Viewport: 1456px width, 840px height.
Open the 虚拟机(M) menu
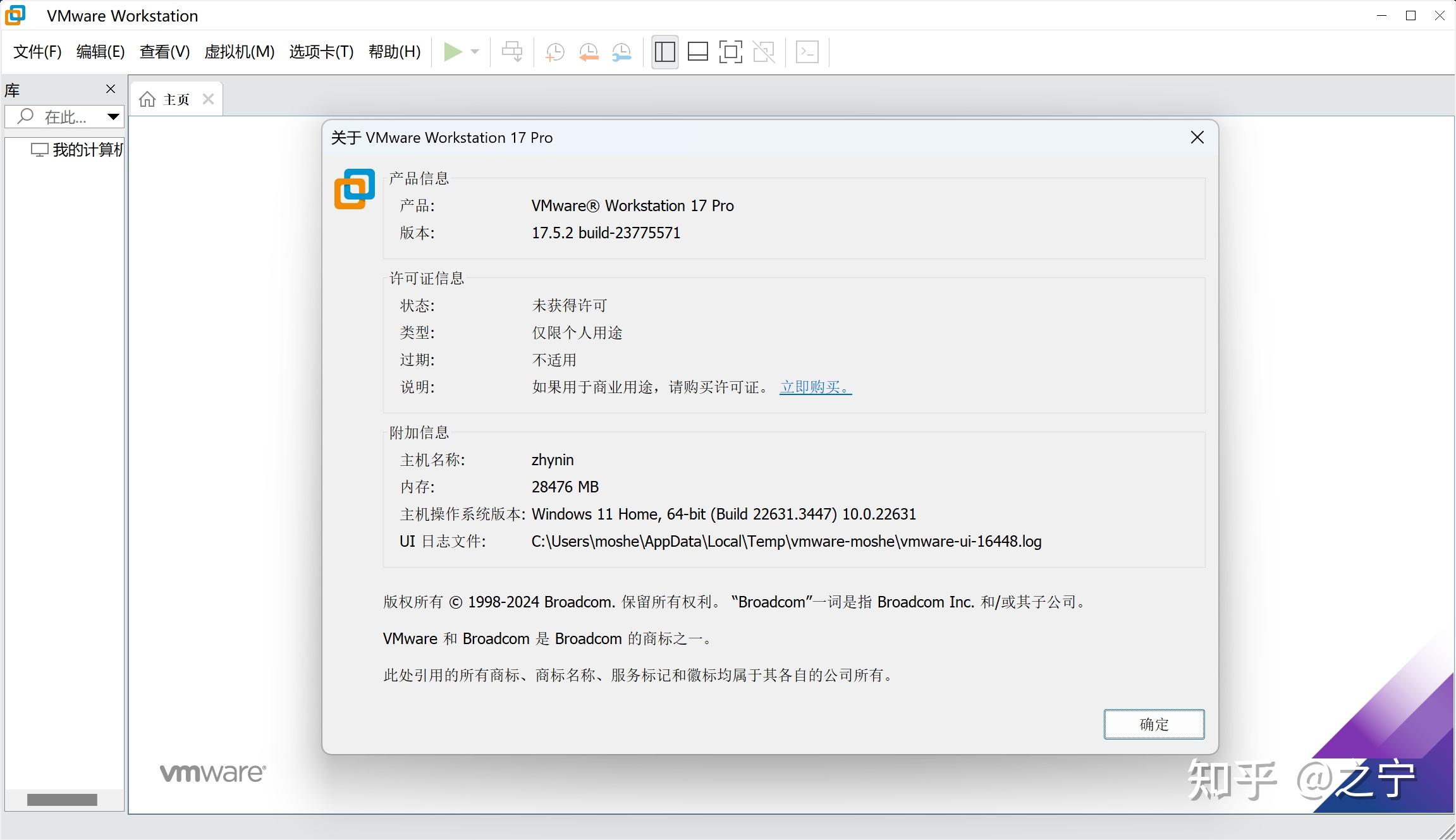(x=239, y=52)
